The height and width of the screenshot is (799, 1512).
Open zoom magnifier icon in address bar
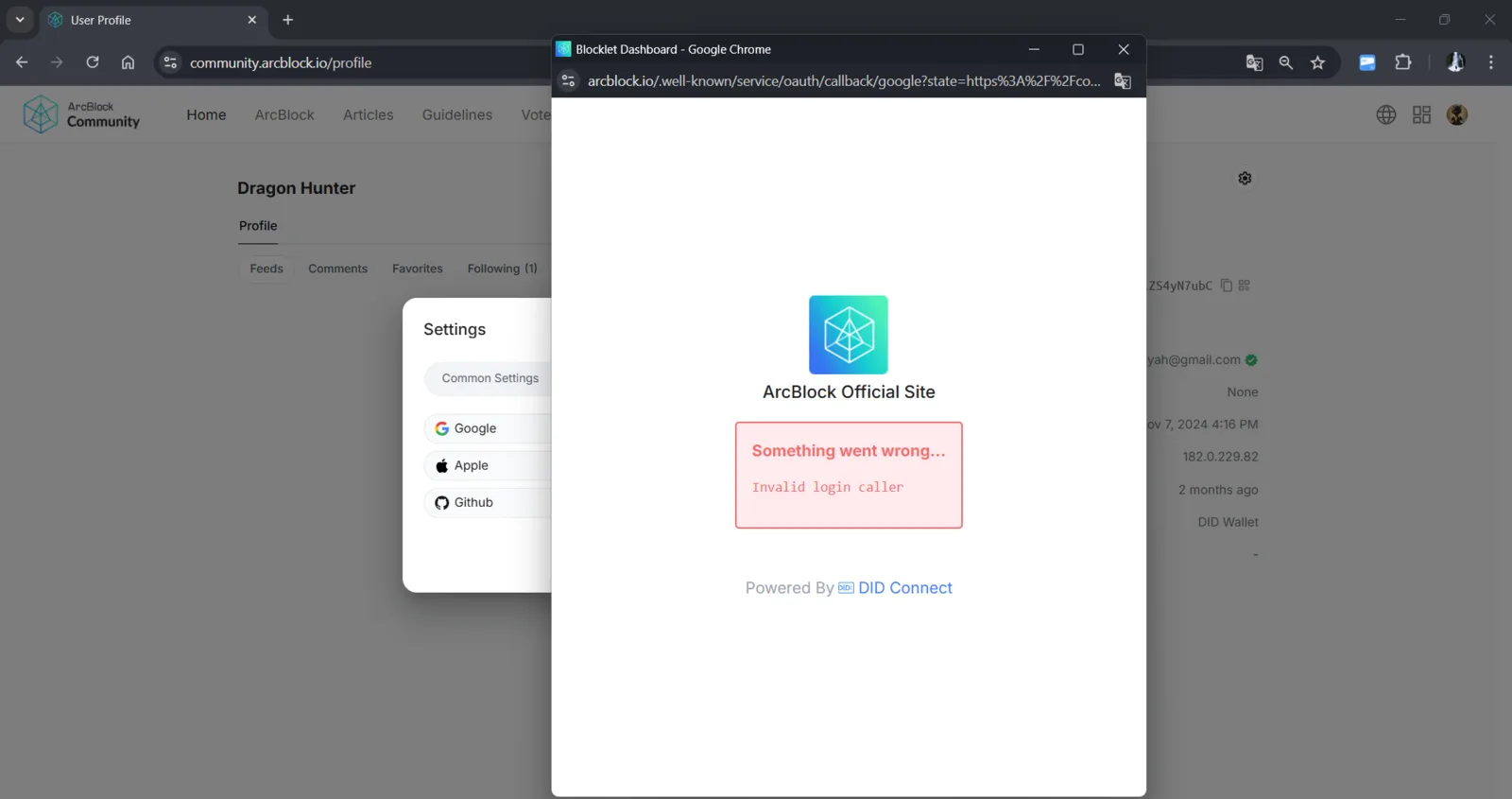(1286, 62)
